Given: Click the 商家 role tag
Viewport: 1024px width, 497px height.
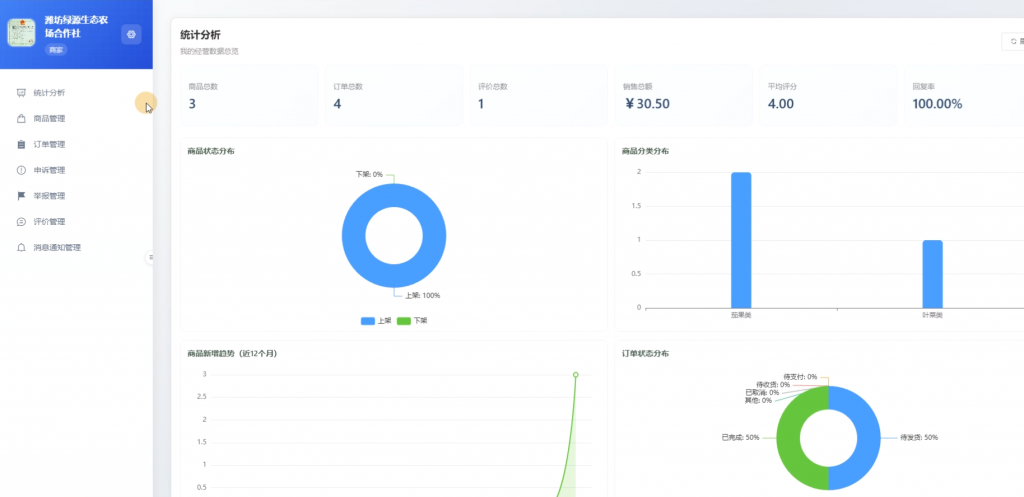Looking at the screenshot, I should (x=56, y=50).
